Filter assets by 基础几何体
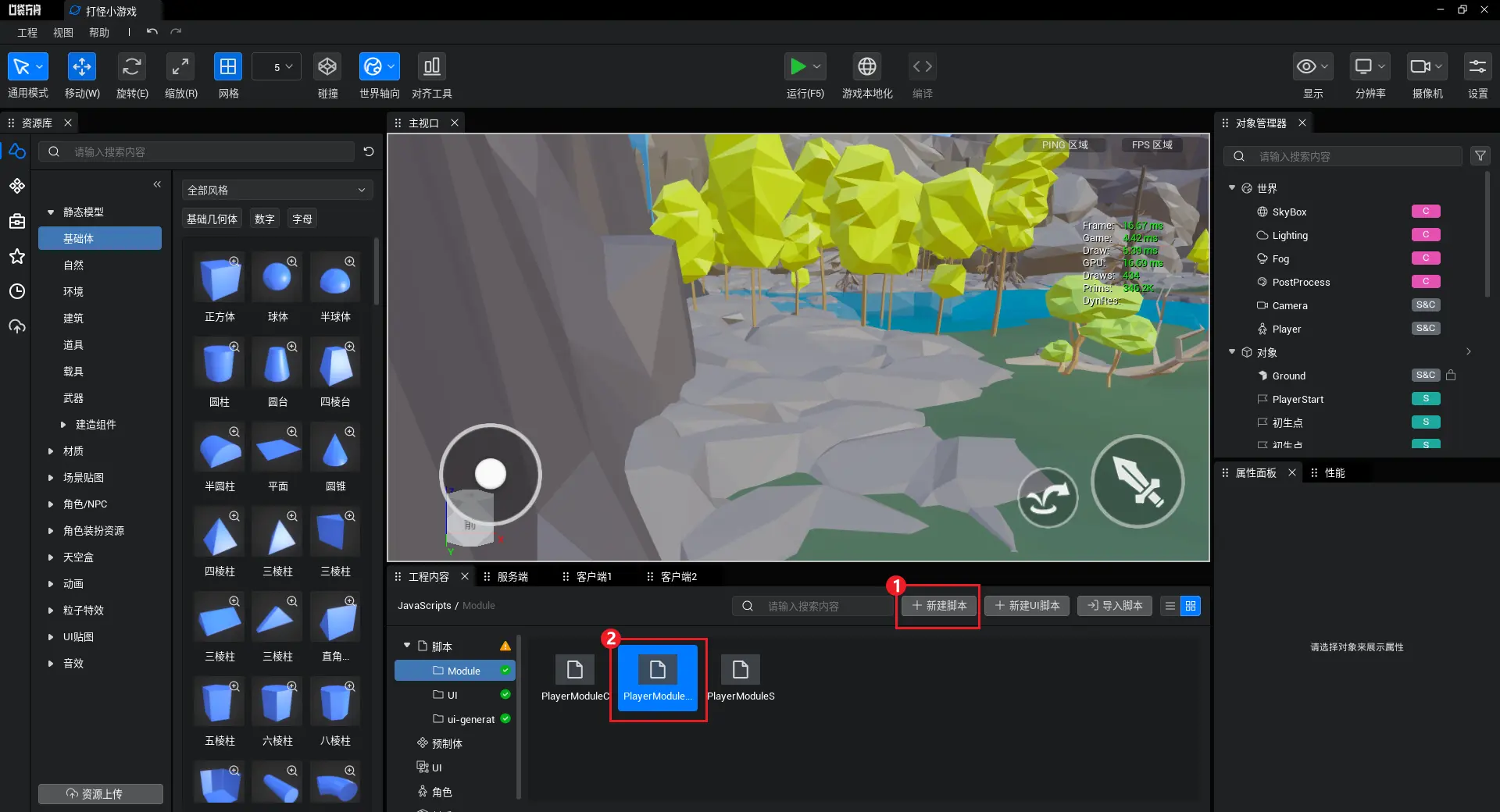The image size is (1500, 812). point(212,219)
